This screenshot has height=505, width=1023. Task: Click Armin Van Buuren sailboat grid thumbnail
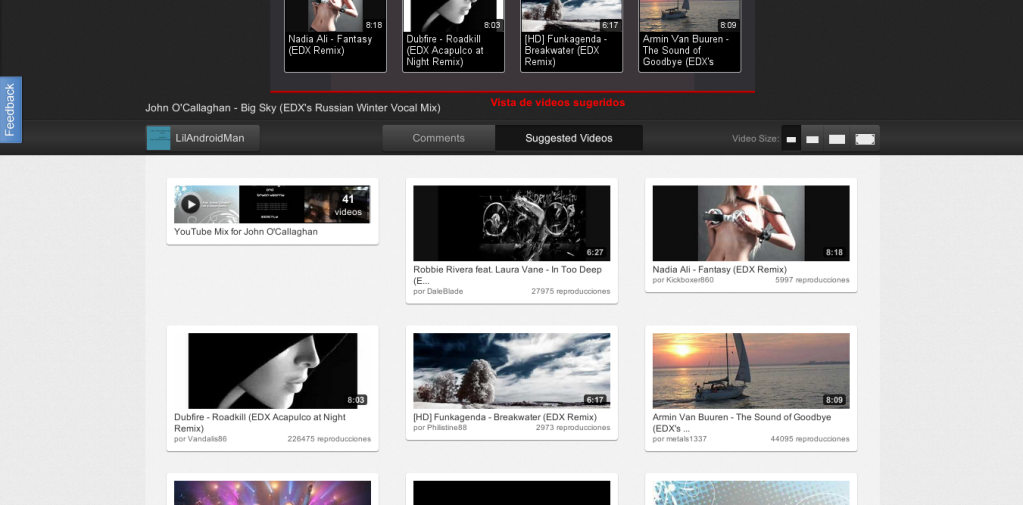point(750,370)
